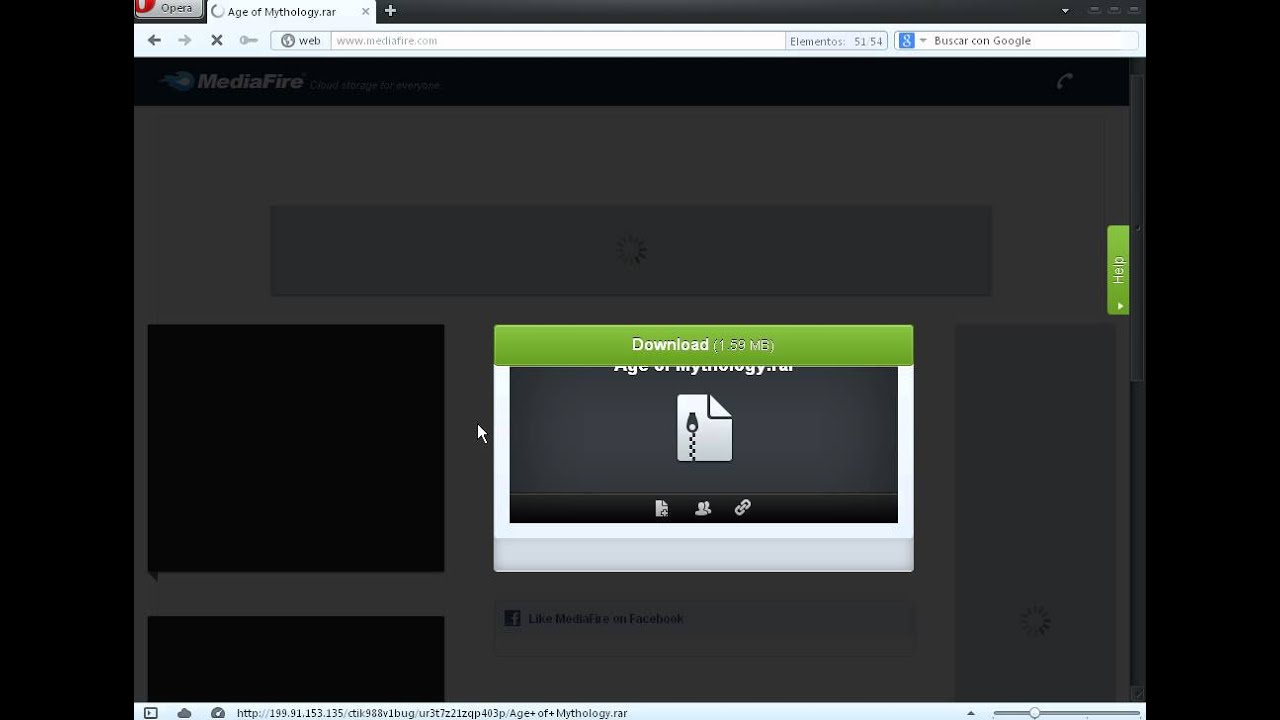1280x720 pixels.
Task: Stop loading the page with X
Action: 216,40
